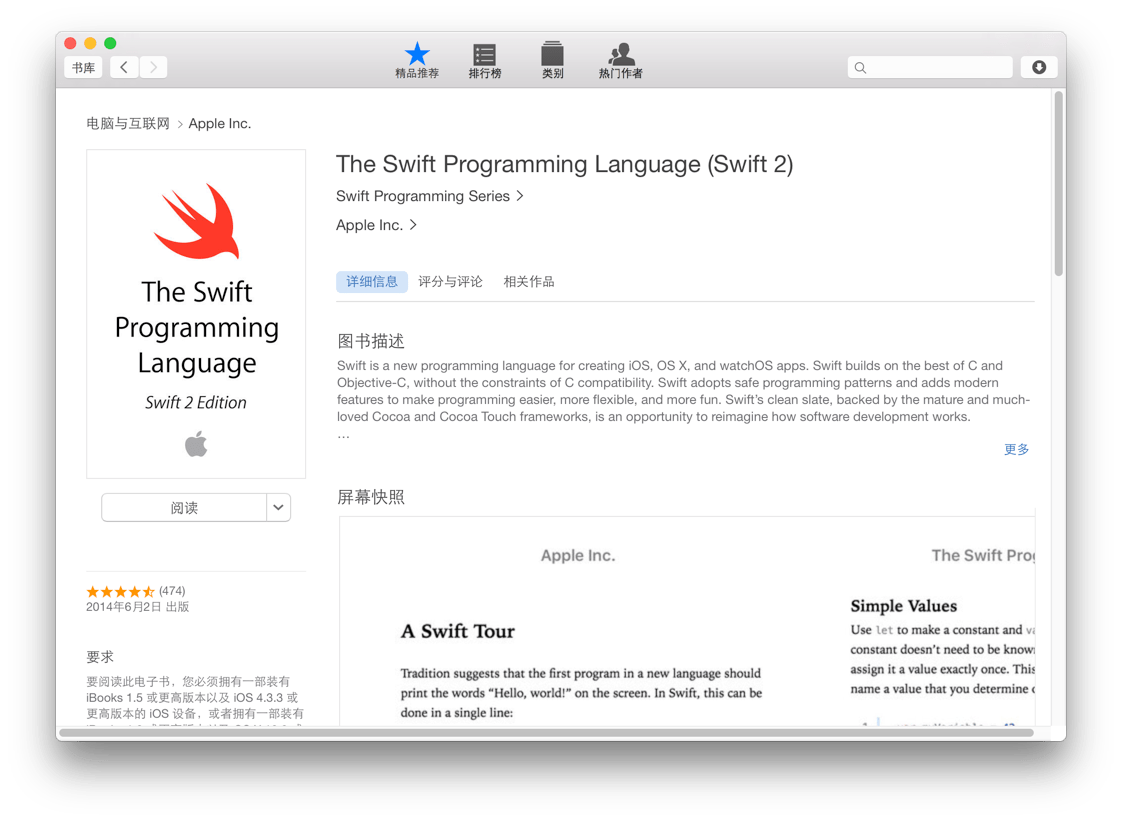Click the back navigation arrow
The height and width of the screenshot is (821, 1122).
click(123, 66)
